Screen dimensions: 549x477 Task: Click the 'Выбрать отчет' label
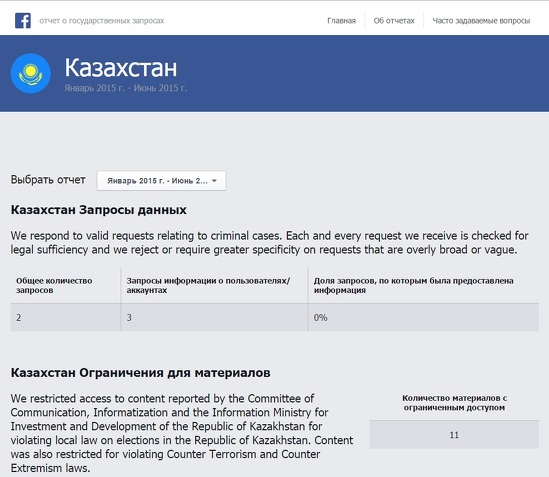point(48,180)
